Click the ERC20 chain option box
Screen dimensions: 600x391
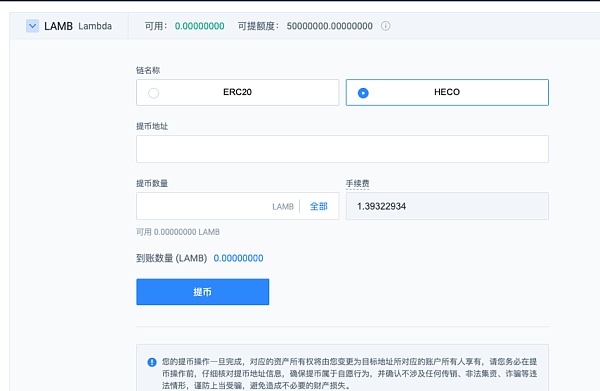[x=238, y=93]
